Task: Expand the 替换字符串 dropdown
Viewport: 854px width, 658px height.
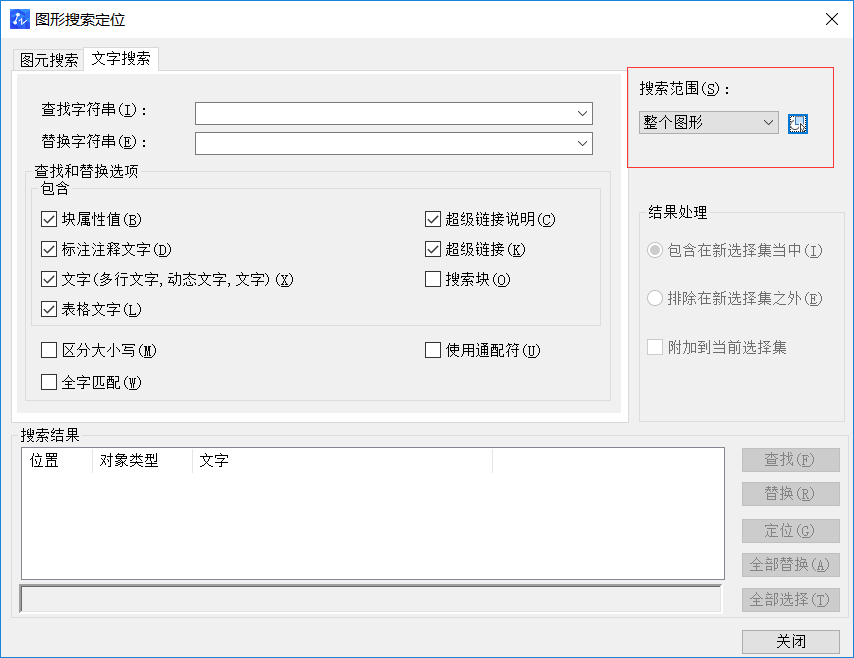Action: [x=581, y=143]
